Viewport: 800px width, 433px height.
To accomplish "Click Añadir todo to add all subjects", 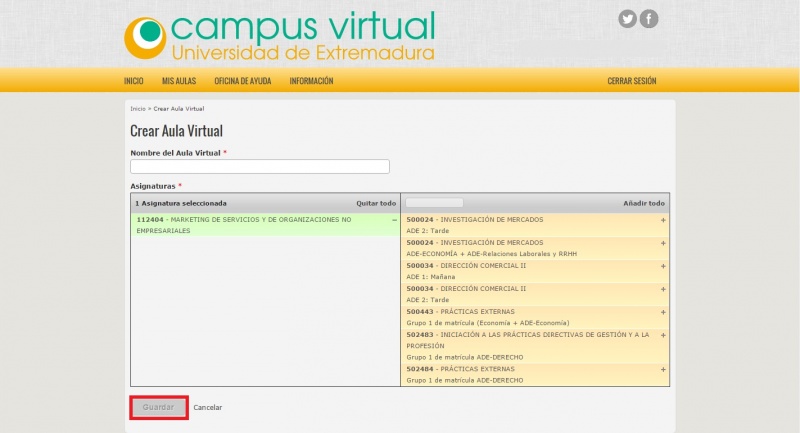I will (644, 203).
